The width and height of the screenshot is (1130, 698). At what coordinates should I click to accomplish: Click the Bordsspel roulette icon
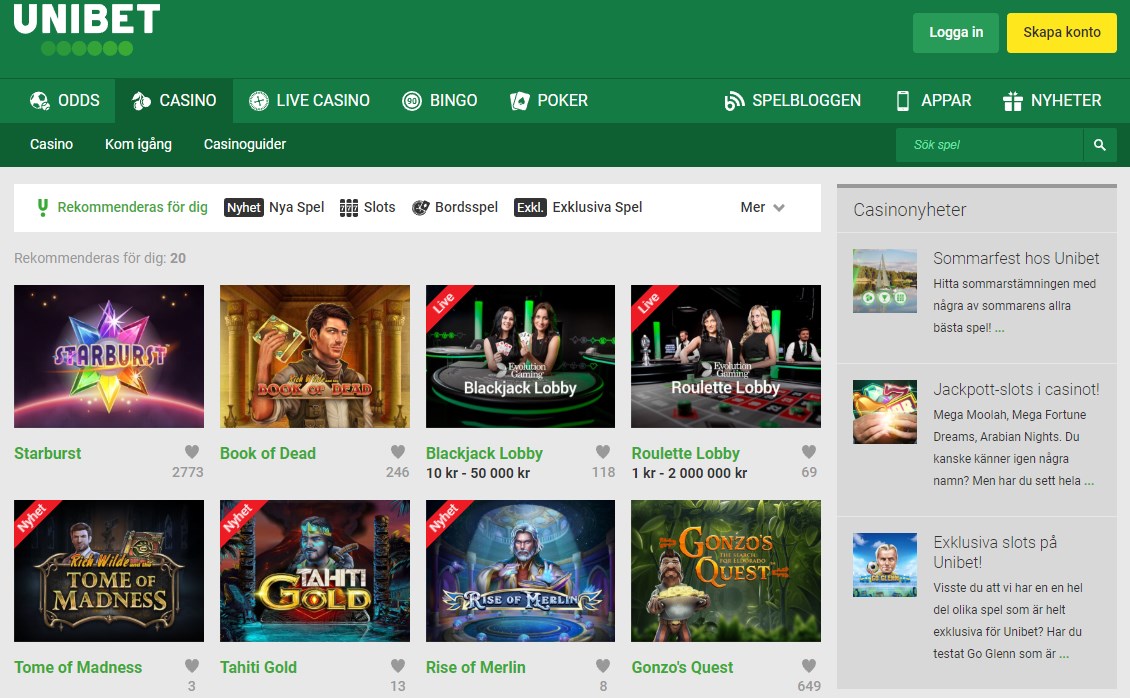coord(420,207)
